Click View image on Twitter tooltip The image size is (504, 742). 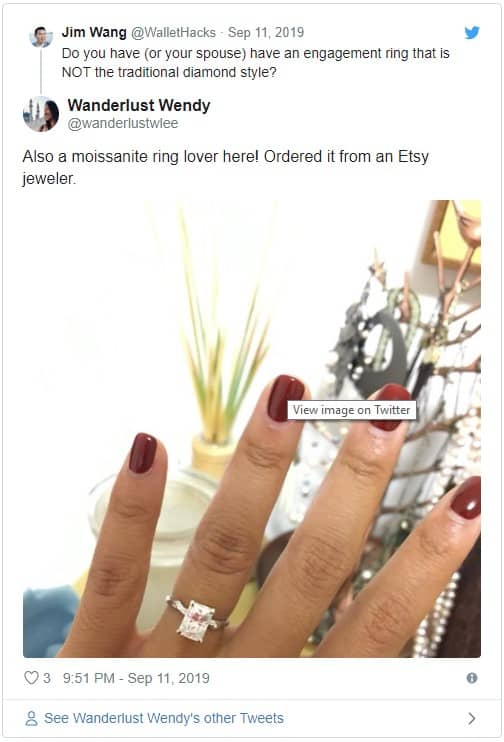pos(352,410)
